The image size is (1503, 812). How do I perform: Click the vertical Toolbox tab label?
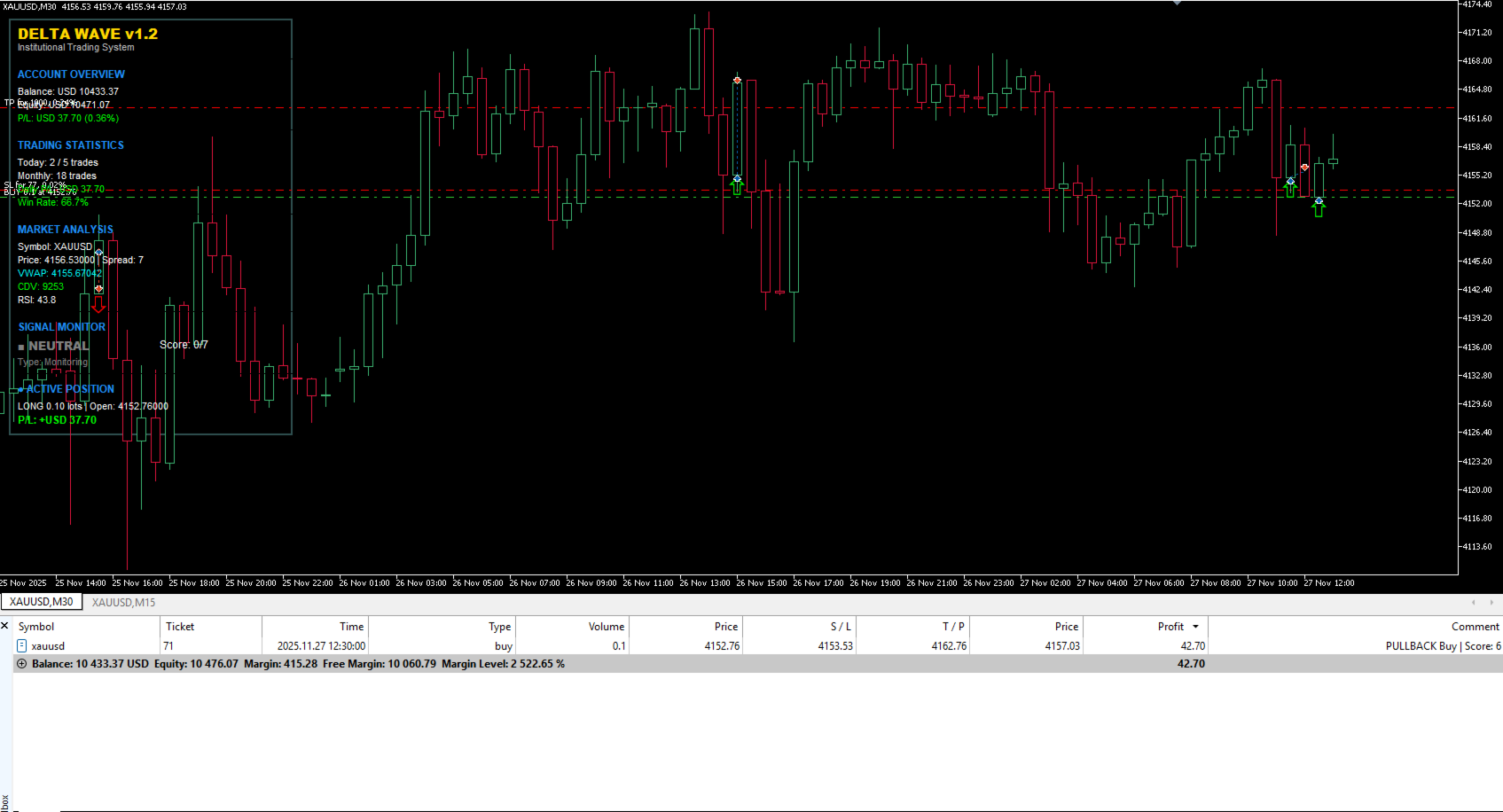coord(4,797)
